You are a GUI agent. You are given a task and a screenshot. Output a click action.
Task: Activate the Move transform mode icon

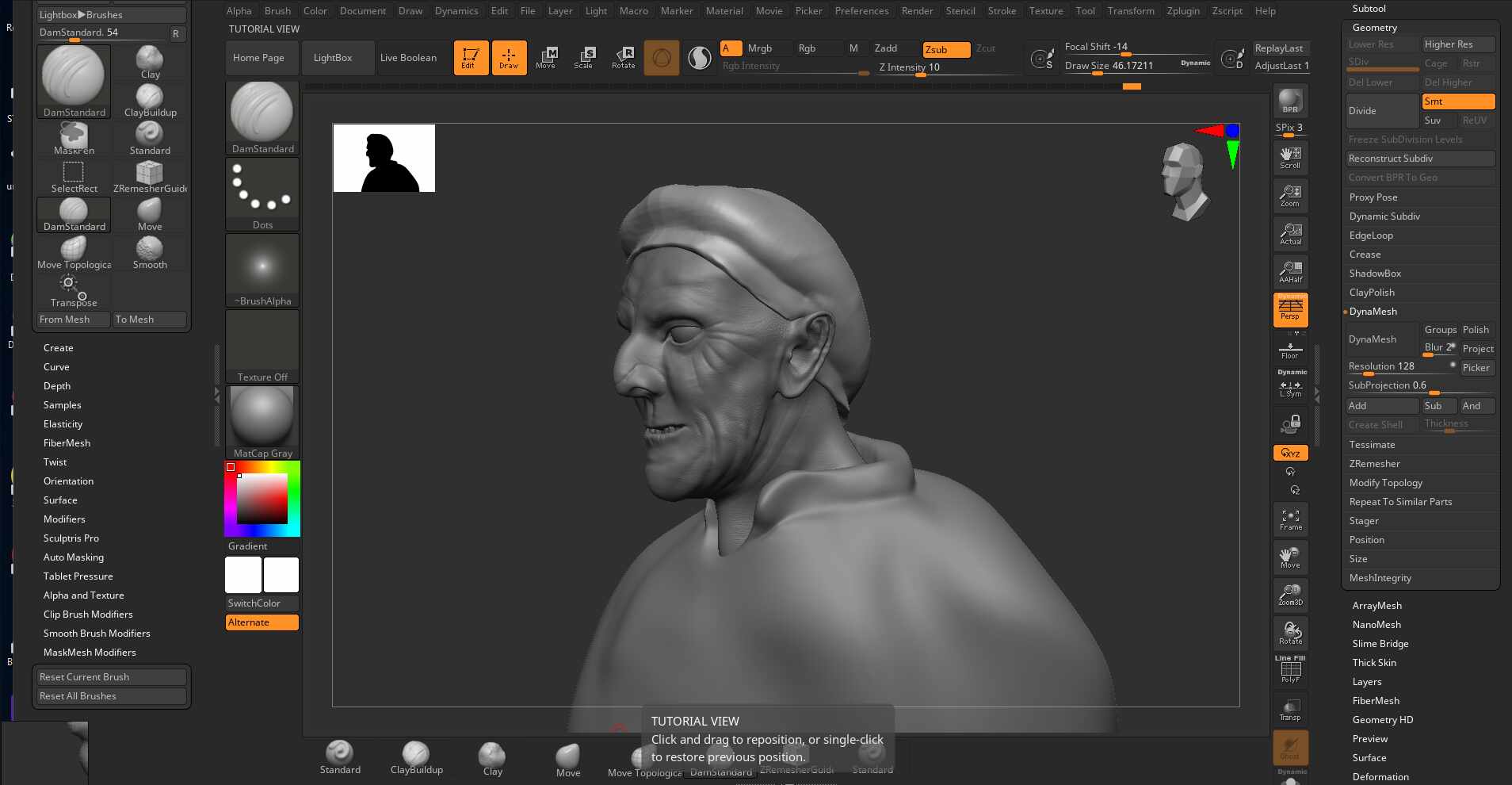[x=545, y=58]
